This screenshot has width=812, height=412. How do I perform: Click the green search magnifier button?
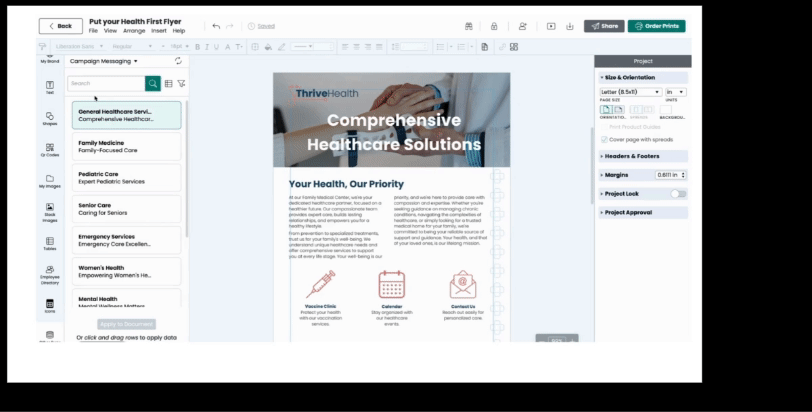point(153,84)
